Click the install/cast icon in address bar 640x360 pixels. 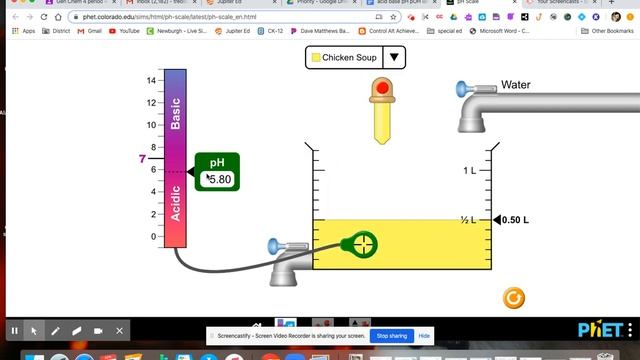click(379, 17)
